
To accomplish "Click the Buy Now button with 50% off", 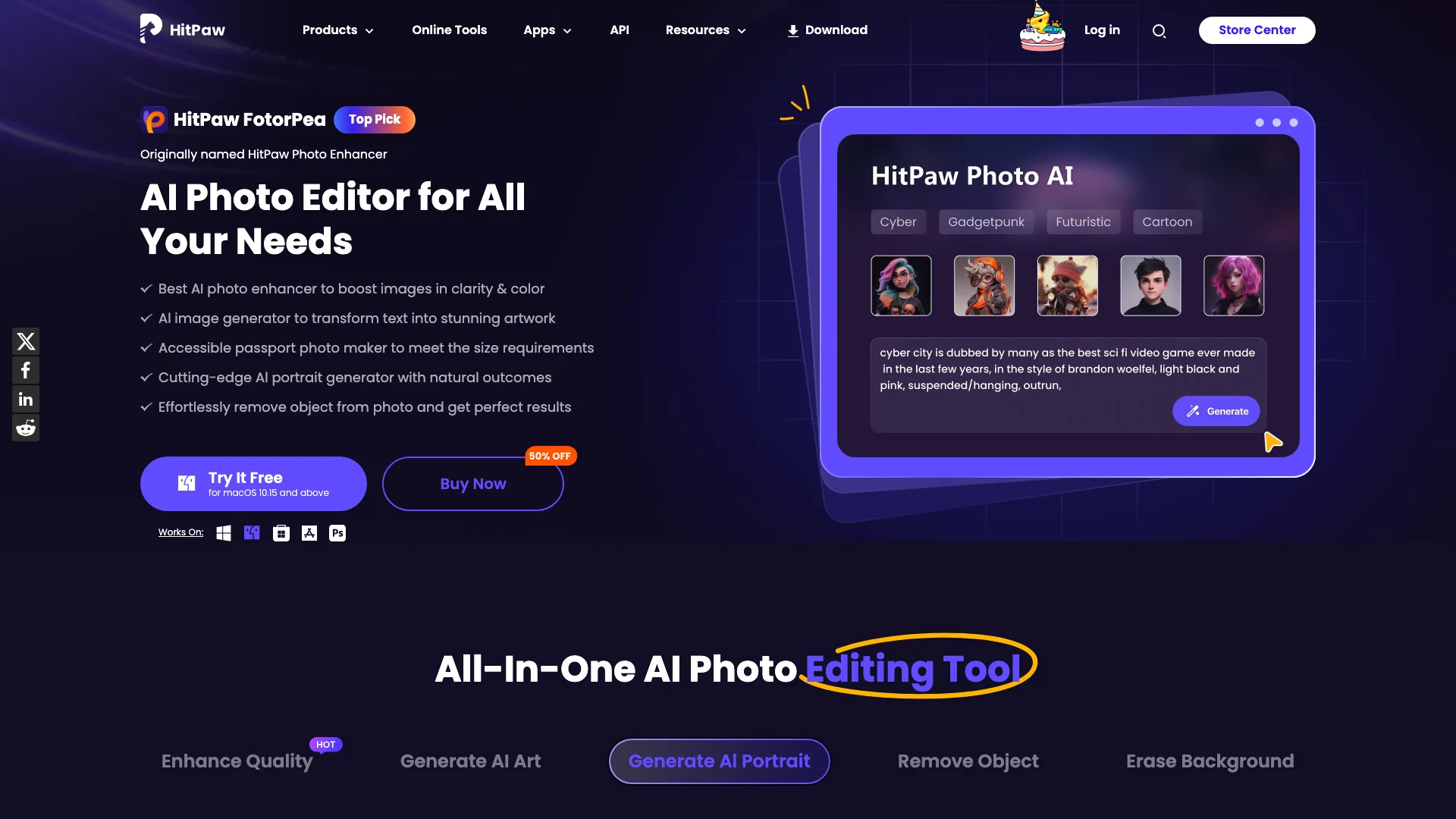I will [x=472, y=483].
